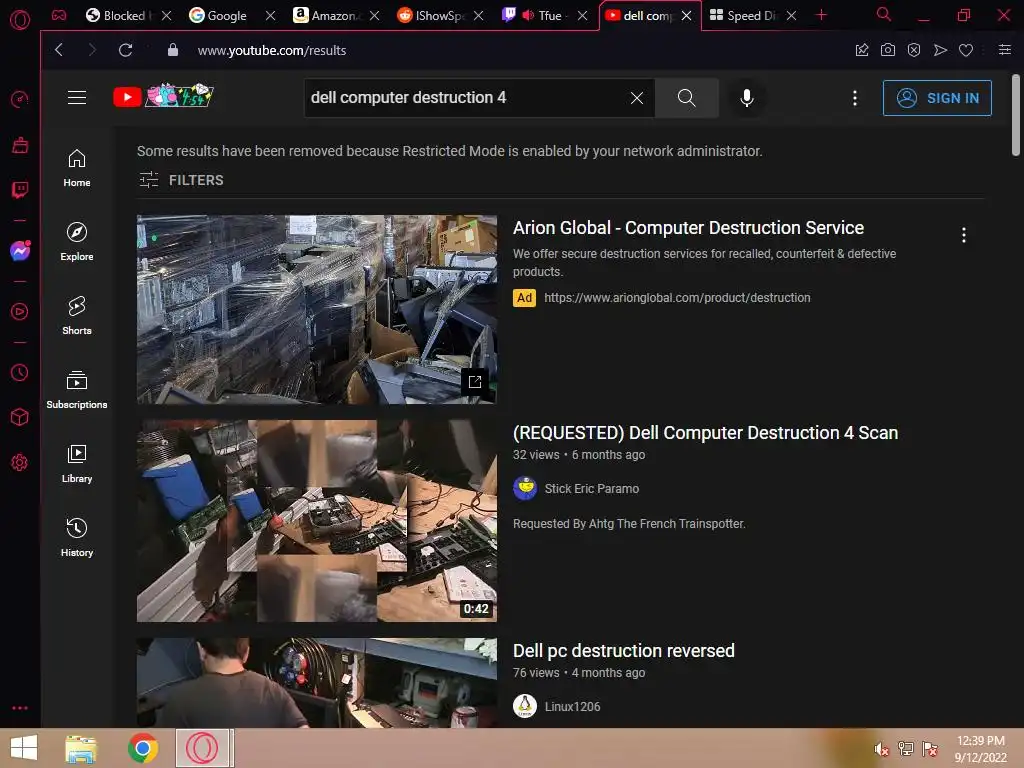View site security lock info

coord(172,50)
